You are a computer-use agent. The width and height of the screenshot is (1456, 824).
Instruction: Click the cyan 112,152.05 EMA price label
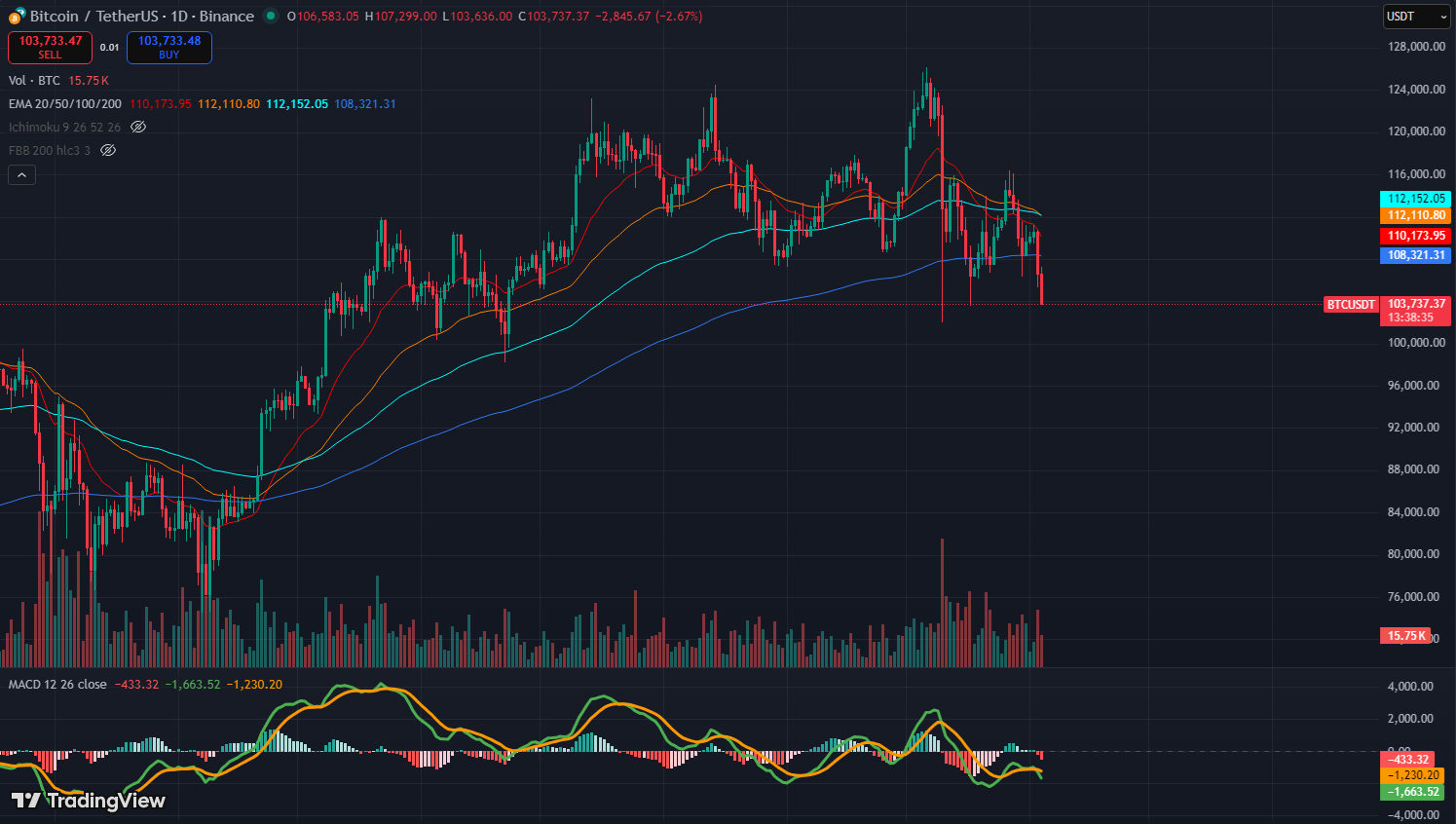click(x=1415, y=199)
